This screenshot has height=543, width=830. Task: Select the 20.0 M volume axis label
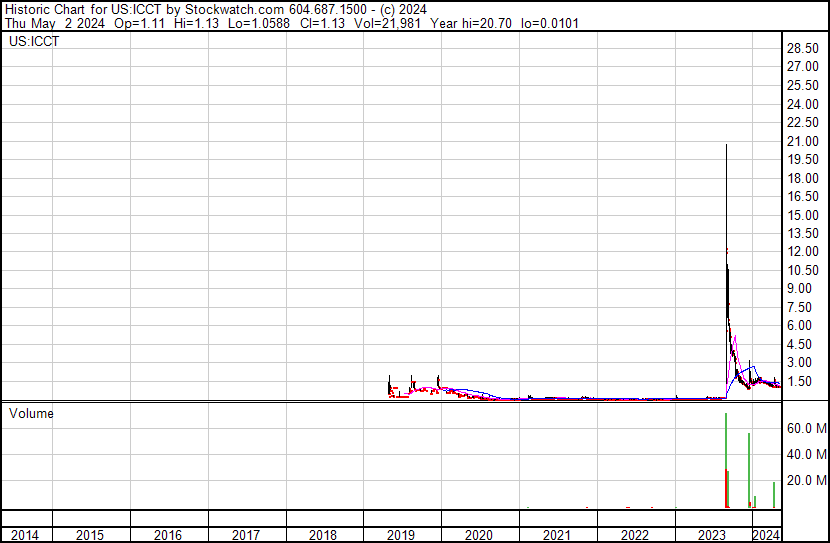(x=806, y=480)
